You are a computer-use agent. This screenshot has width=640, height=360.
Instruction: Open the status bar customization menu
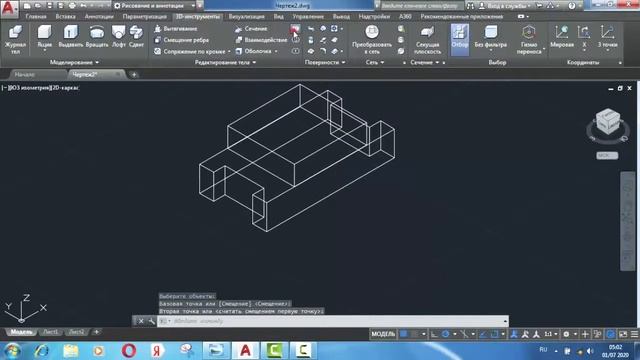pos(635,334)
